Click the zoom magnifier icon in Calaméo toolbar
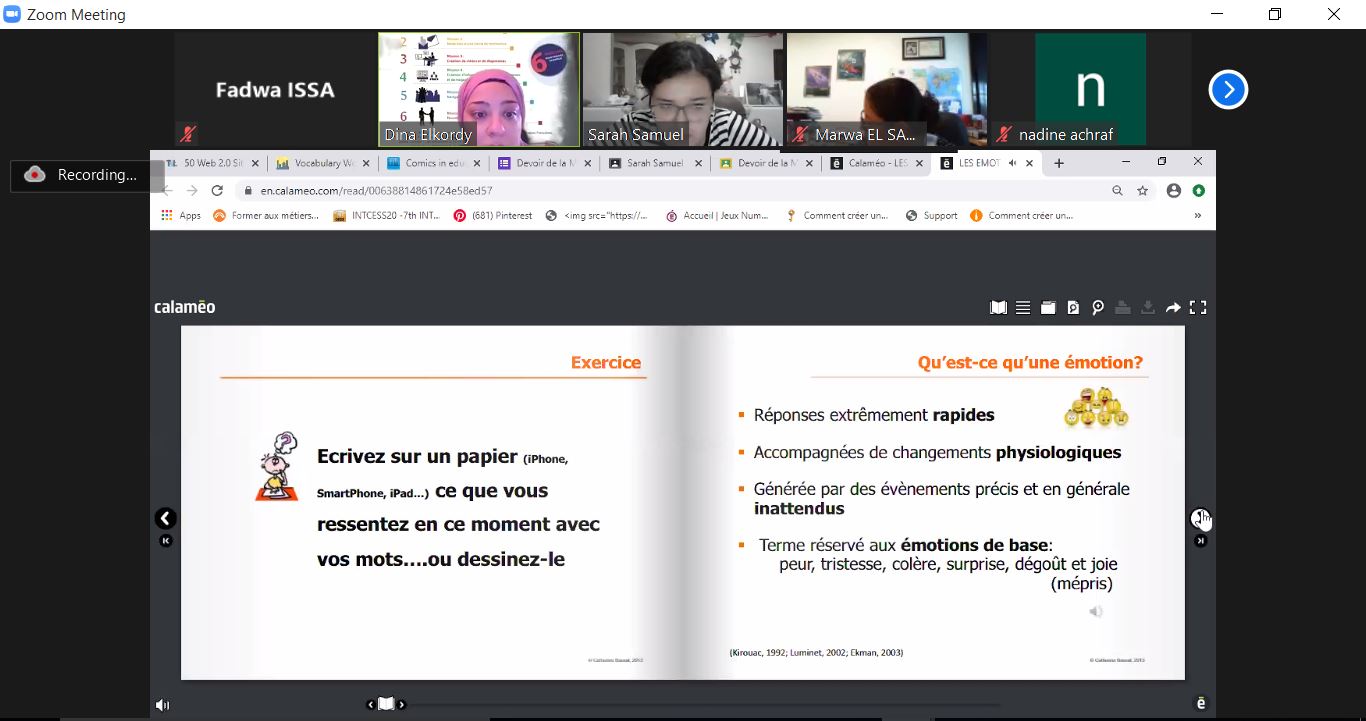This screenshot has width=1366, height=721. click(1098, 308)
